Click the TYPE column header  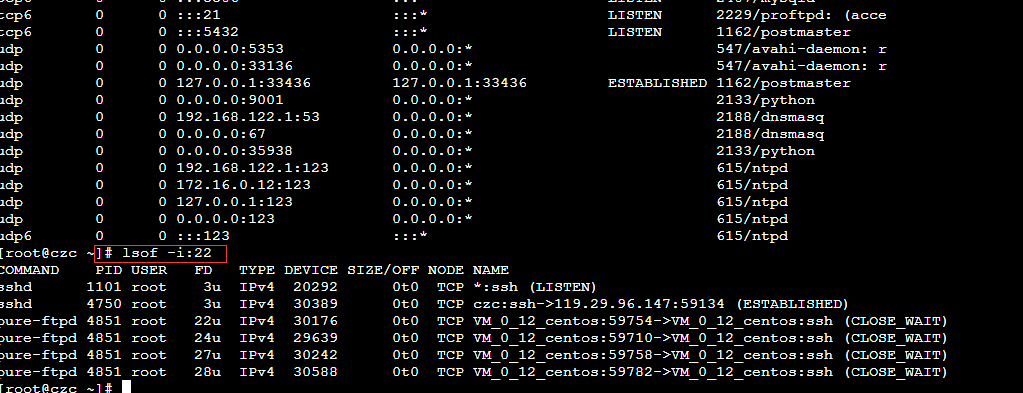[x=256, y=270]
